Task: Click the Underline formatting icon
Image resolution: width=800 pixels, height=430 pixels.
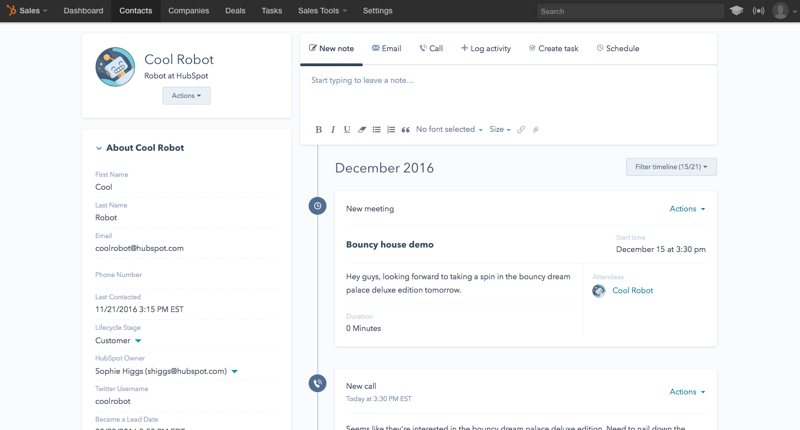Action: (347, 130)
